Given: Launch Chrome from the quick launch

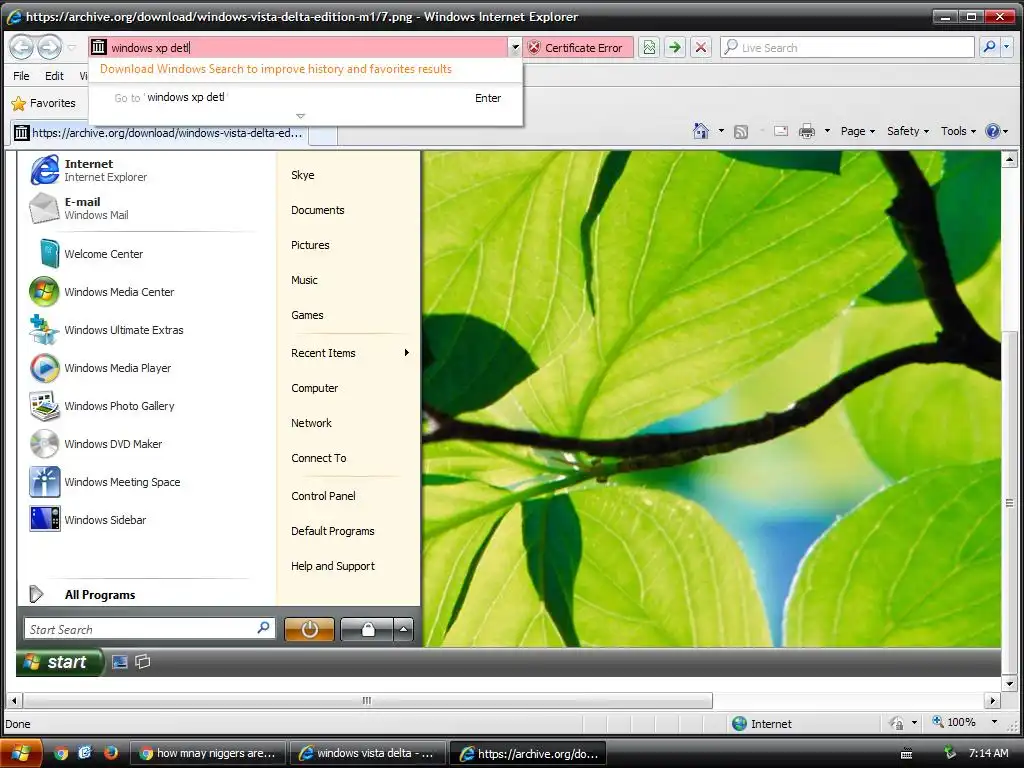Looking at the screenshot, I should point(61,753).
